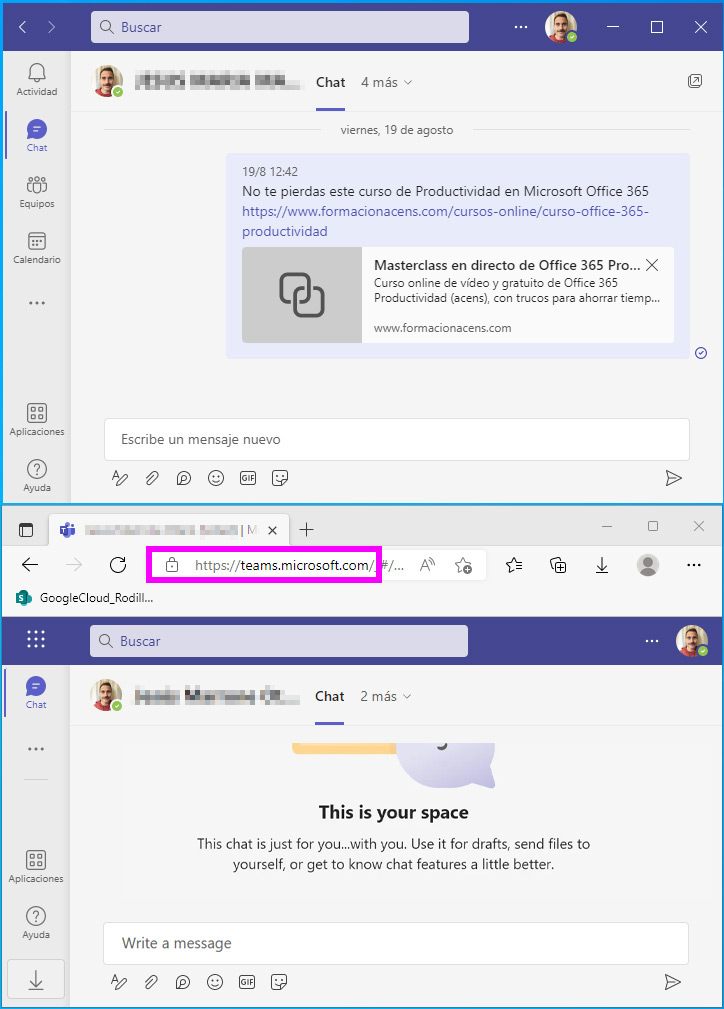The width and height of the screenshot is (724, 1009).
Task: Dismiss the Masterclass link preview card
Action: (652, 265)
